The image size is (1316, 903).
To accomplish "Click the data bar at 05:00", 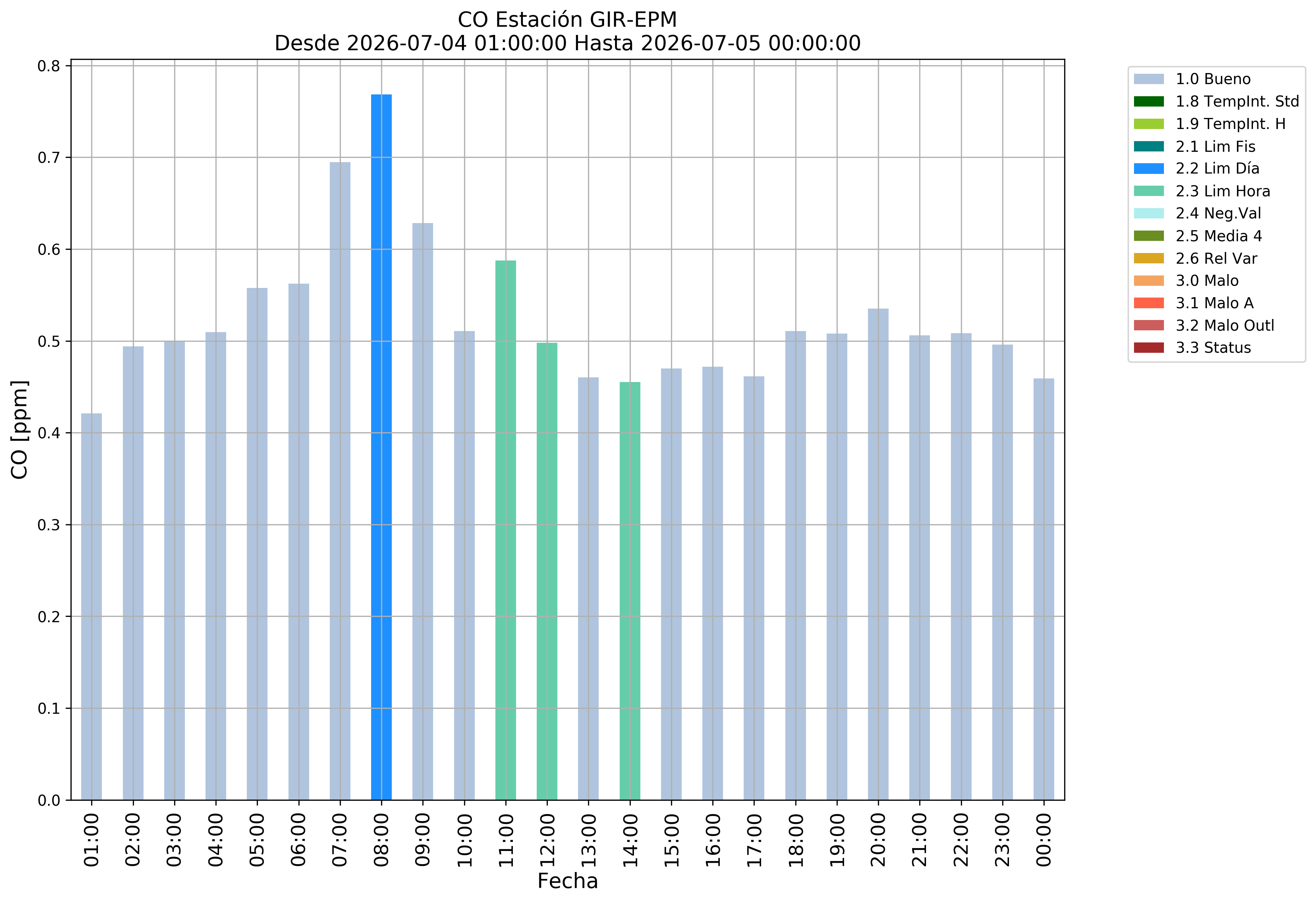I will point(257,544).
